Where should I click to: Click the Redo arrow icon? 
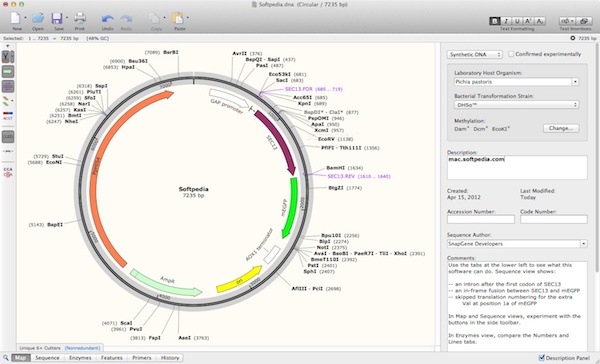pos(126,18)
